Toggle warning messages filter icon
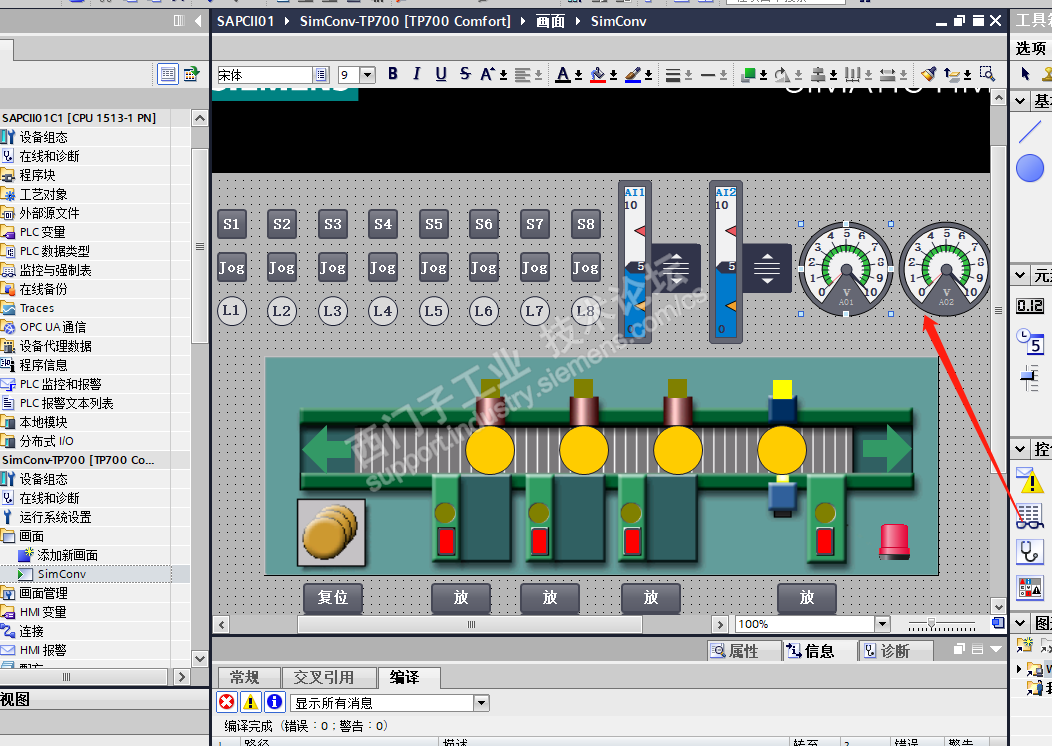The width and height of the screenshot is (1052, 746). tap(250, 702)
